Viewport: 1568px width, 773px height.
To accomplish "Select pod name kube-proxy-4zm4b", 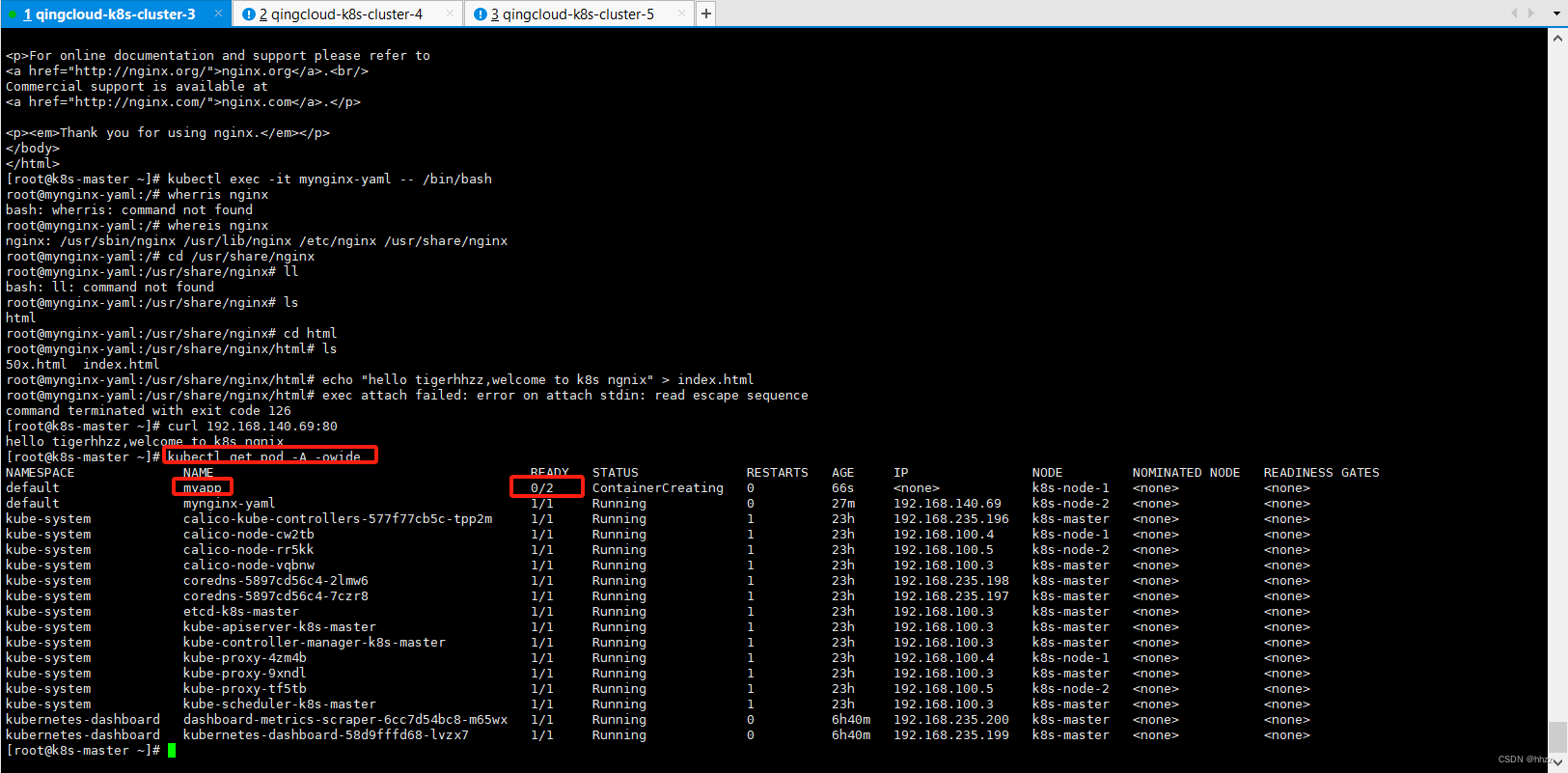I will tap(245, 657).
